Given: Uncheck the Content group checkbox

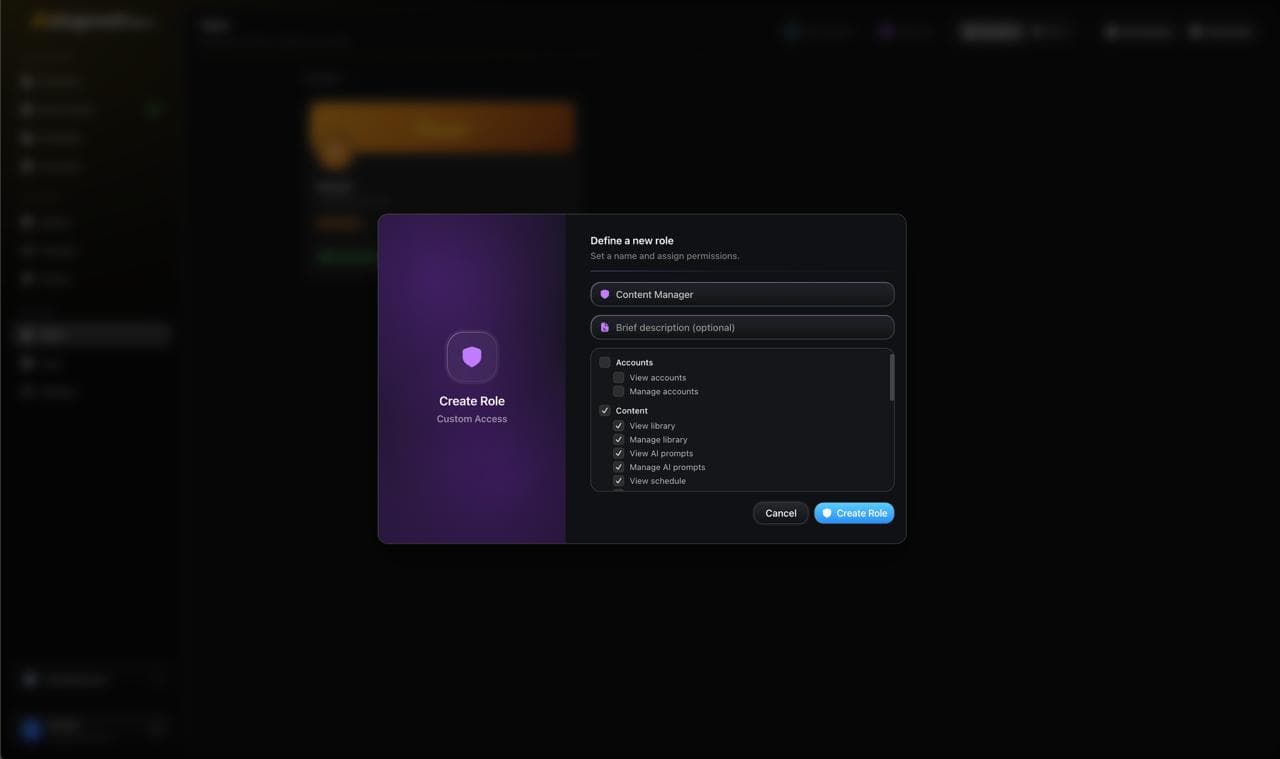Looking at the screenshot, I should (x=604, y=410).
